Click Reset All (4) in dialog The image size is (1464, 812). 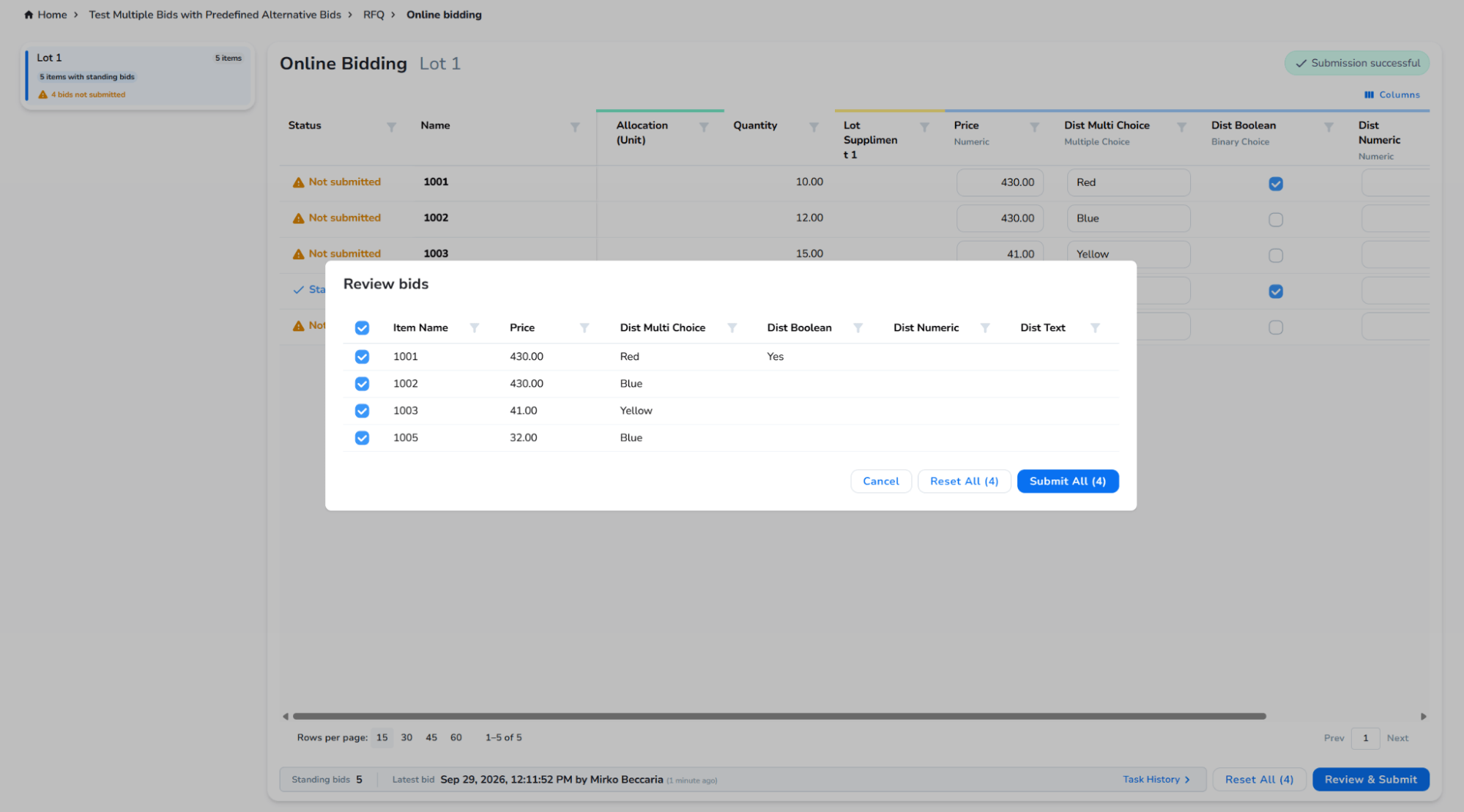coord(964,481)
